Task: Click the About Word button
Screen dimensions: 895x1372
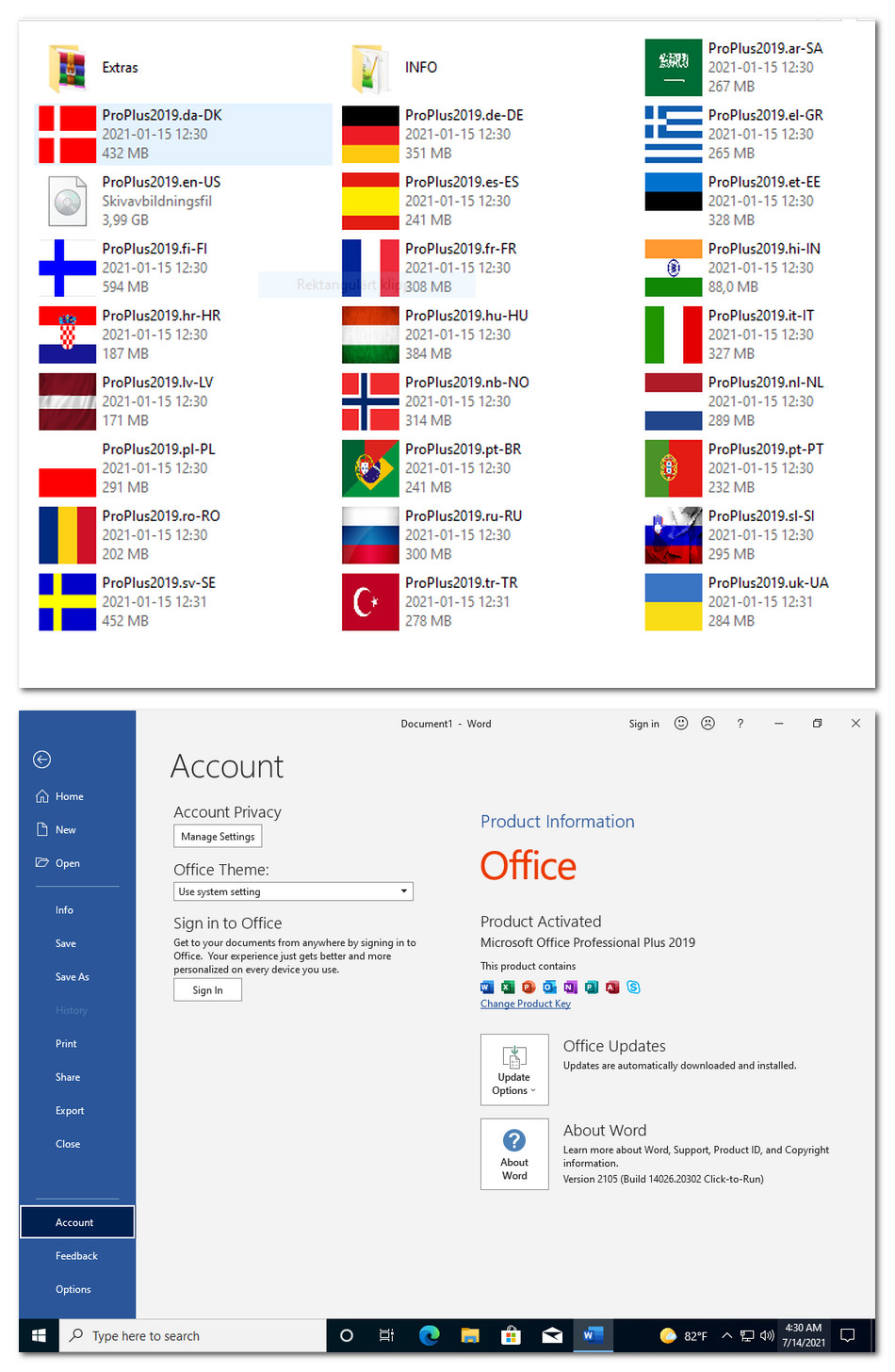Action: point(514,1154)
